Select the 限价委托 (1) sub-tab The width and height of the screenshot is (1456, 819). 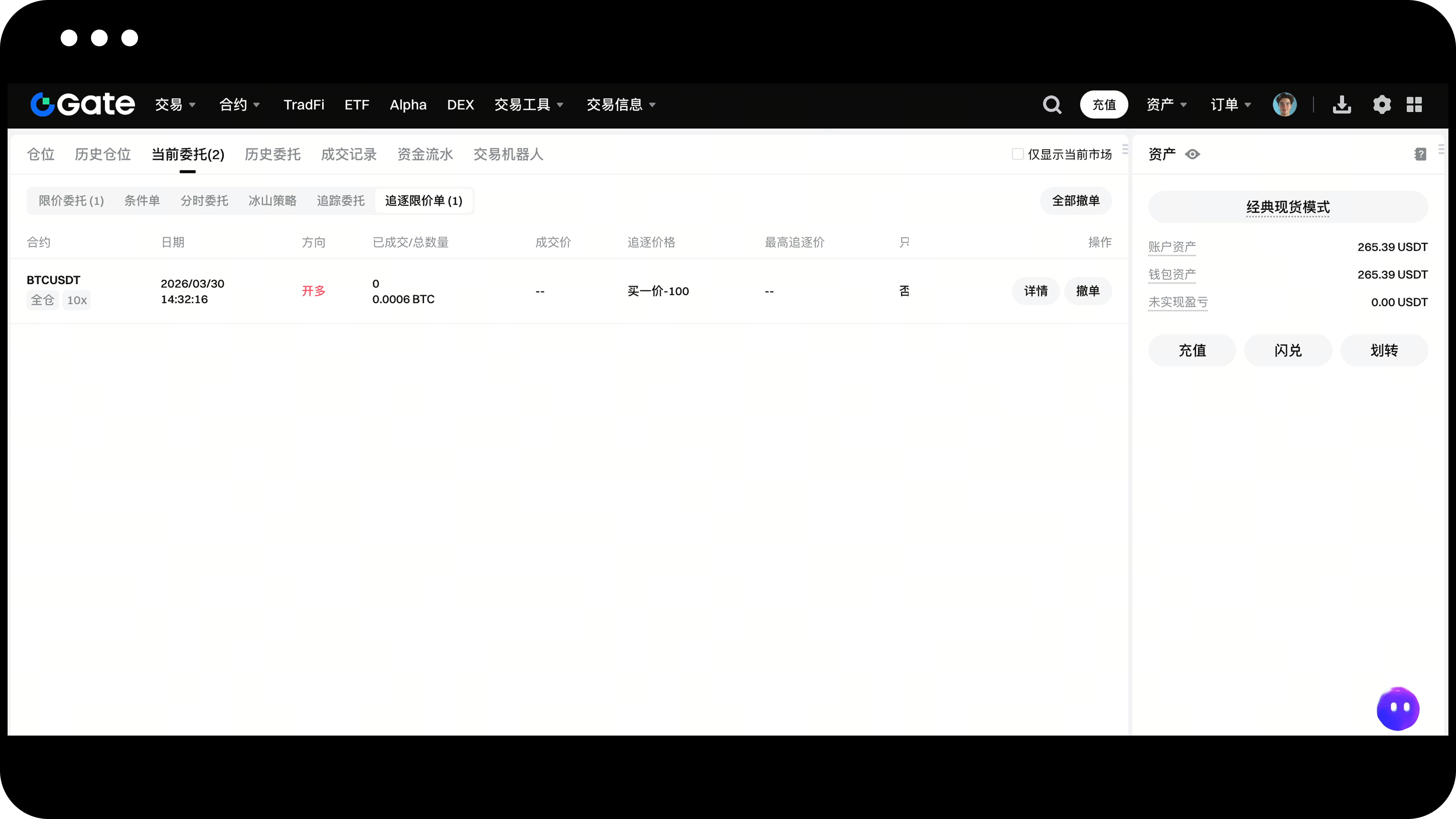coord(71,201)
